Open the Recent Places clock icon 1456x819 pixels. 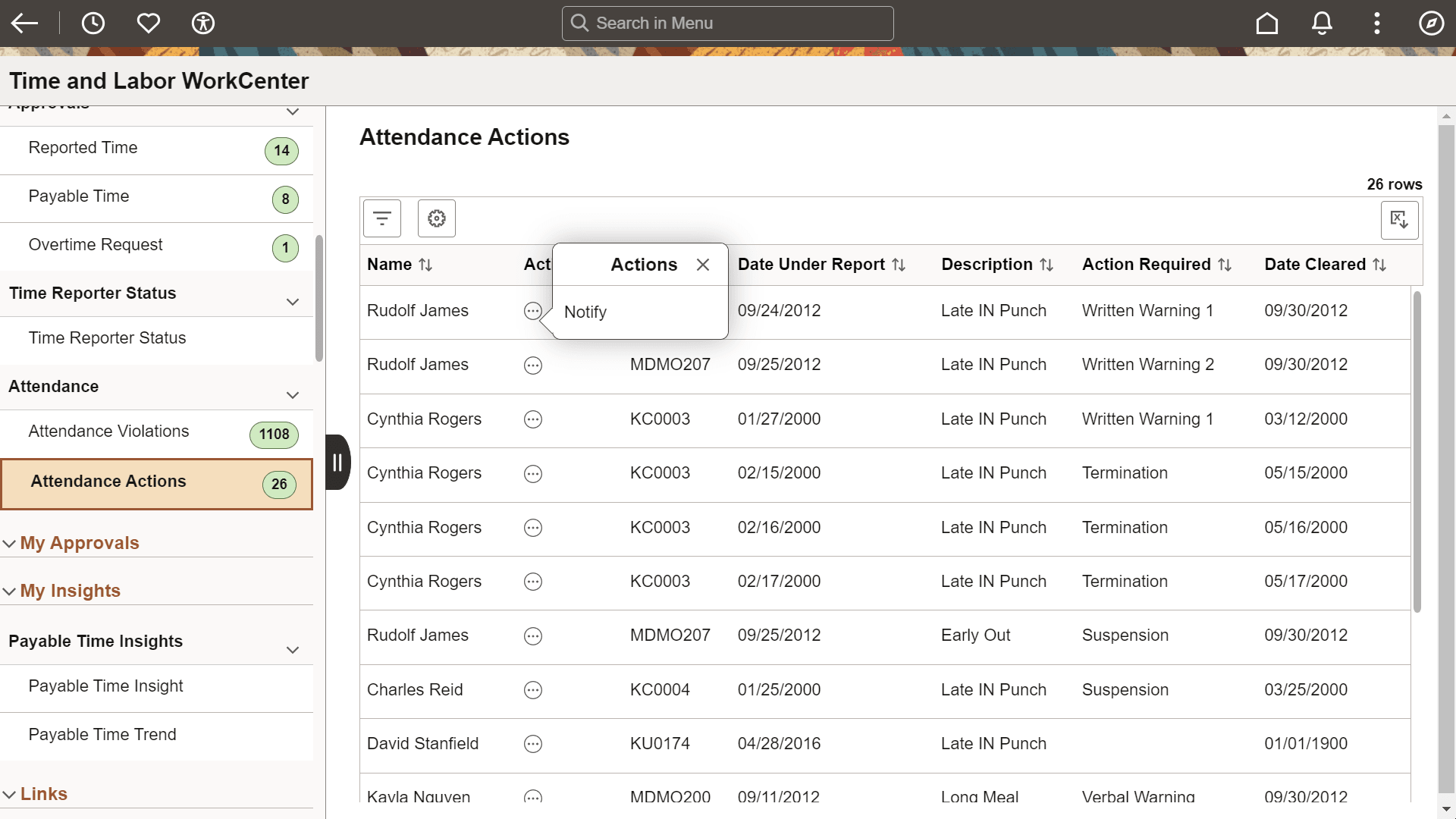93,23
